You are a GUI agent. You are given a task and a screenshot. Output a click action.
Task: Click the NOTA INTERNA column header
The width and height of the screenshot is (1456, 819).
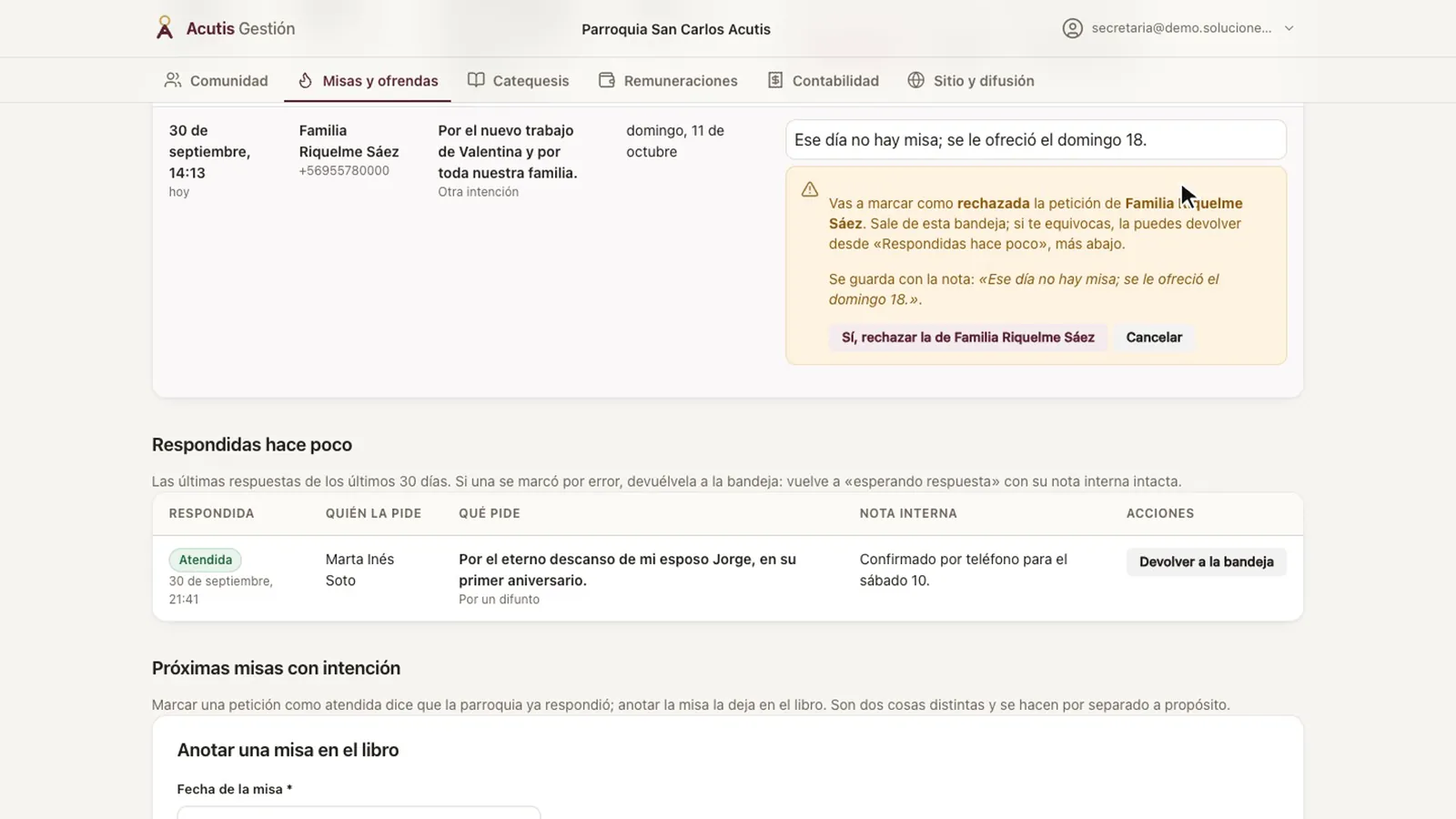coord(908,513)
